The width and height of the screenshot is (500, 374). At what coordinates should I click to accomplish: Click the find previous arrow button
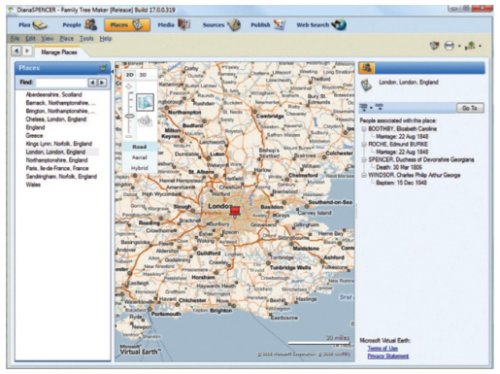(92, 82)
